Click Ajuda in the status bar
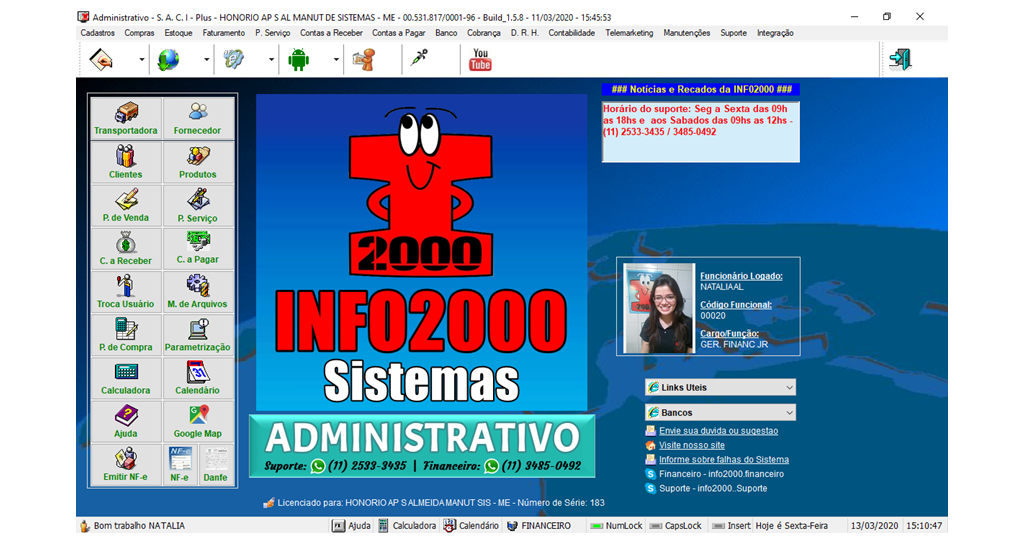 [x=351, y=525]
